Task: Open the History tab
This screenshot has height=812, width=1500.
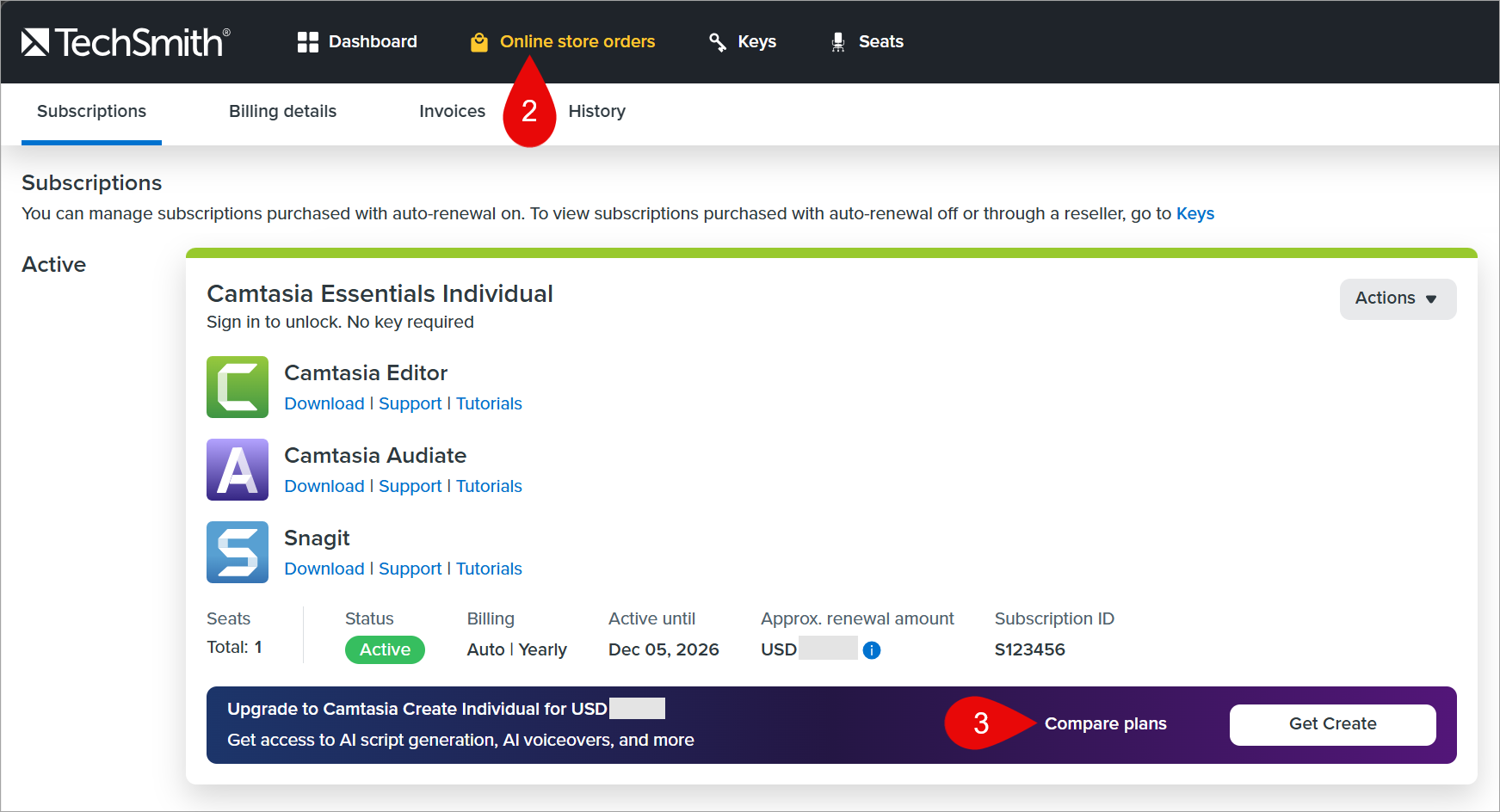Action: [x=596, y=112]
